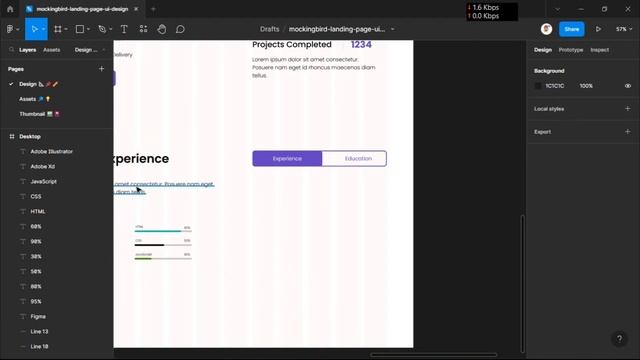Click the 1234 projects count text
640x360 pixels.
coord(361,44)
